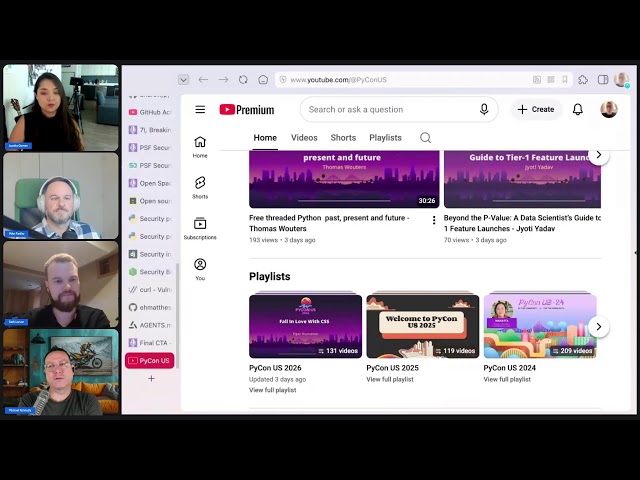The image size is (640, 480).
Task: Switch to the Playlists channel tab
Action: coord(385,138)
